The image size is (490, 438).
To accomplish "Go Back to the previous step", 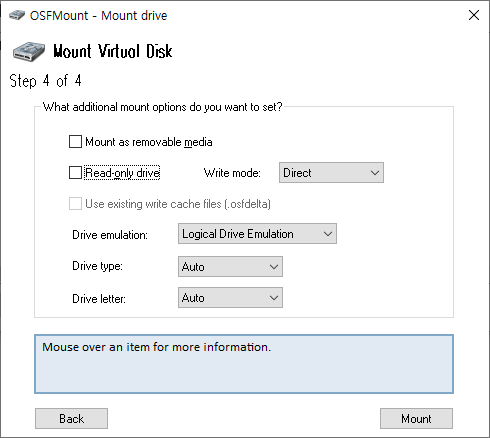I will (x=71, y=418).
